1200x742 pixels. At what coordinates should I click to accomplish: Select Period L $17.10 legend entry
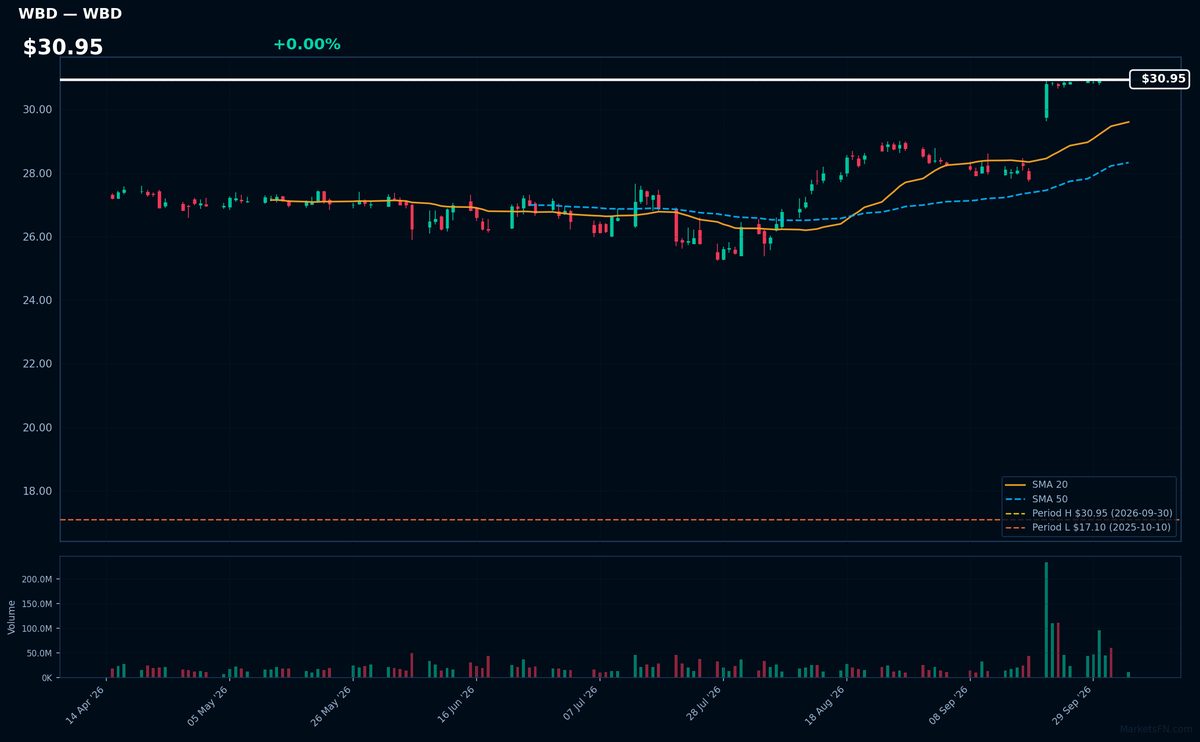tap(1089, 527)
